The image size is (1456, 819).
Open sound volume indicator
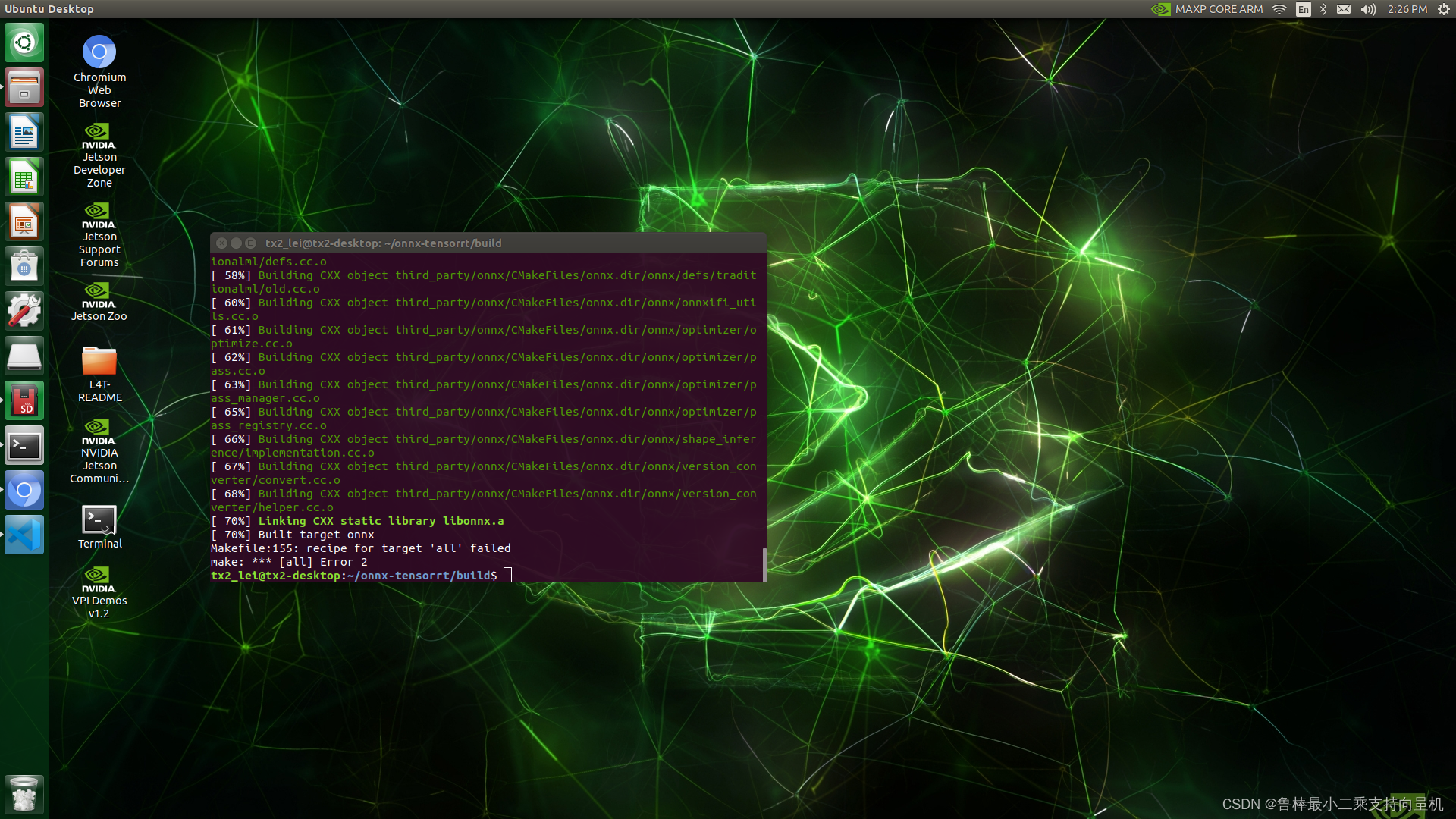pyautogui.click(x=1368, y=9)
